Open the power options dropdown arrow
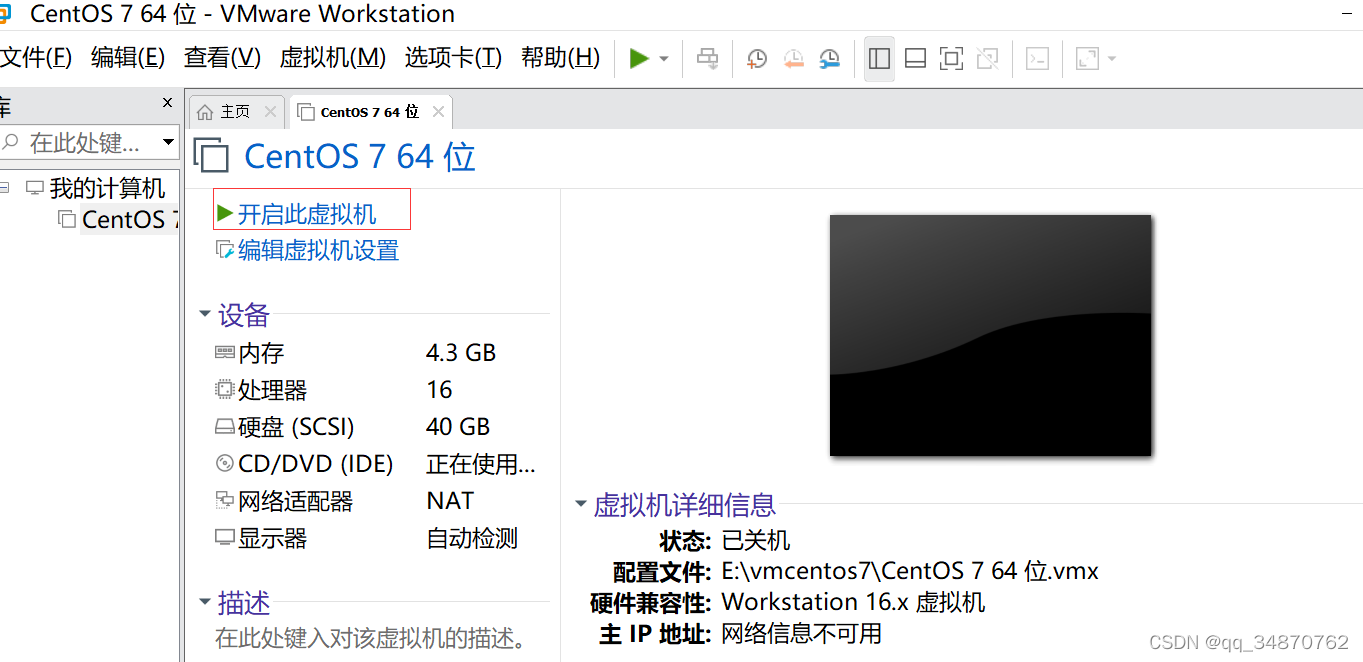Screen dimensions: 1363x662 [664, 59]
